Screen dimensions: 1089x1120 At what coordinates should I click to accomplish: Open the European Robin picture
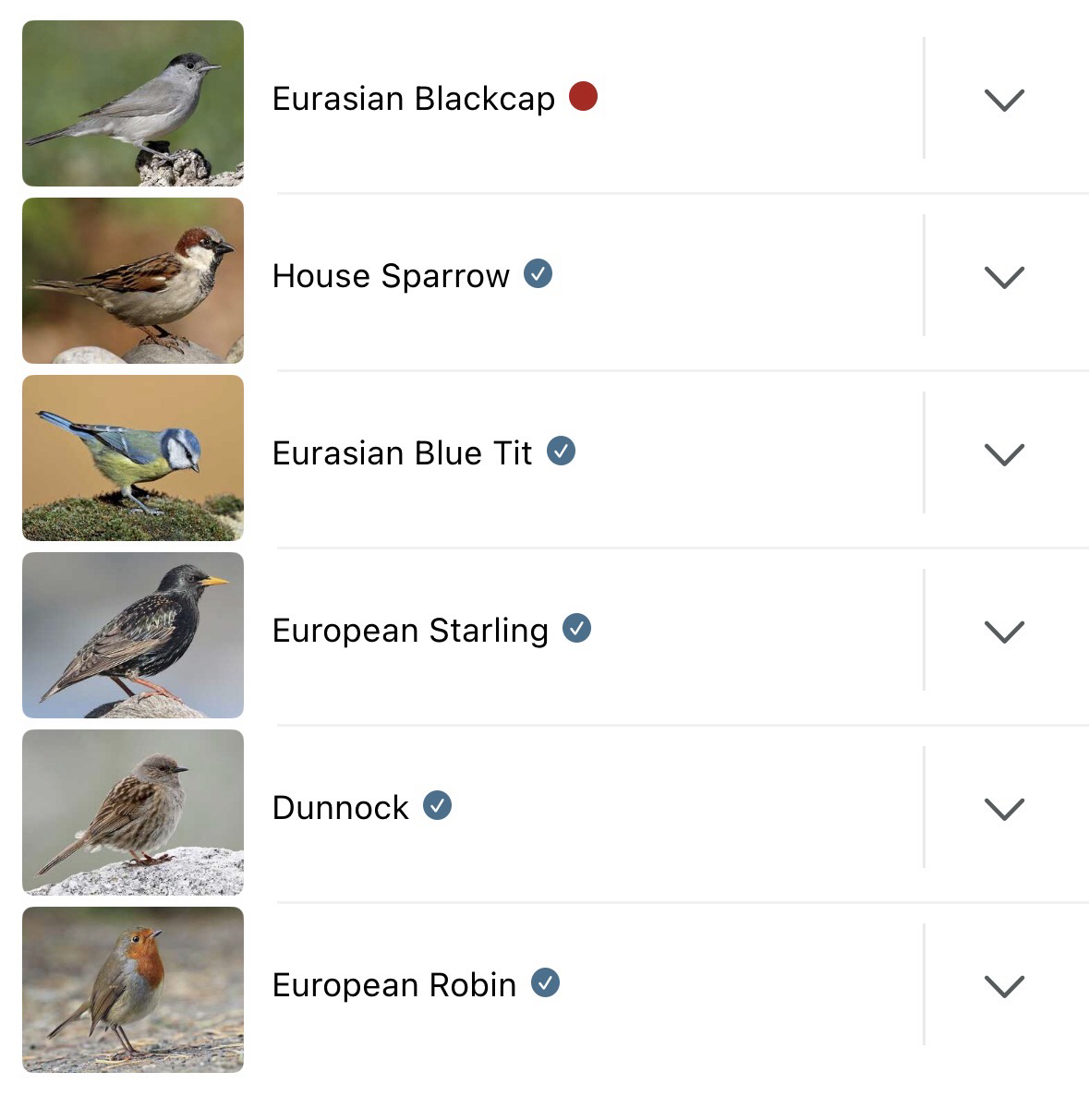(x=133, y=990)
